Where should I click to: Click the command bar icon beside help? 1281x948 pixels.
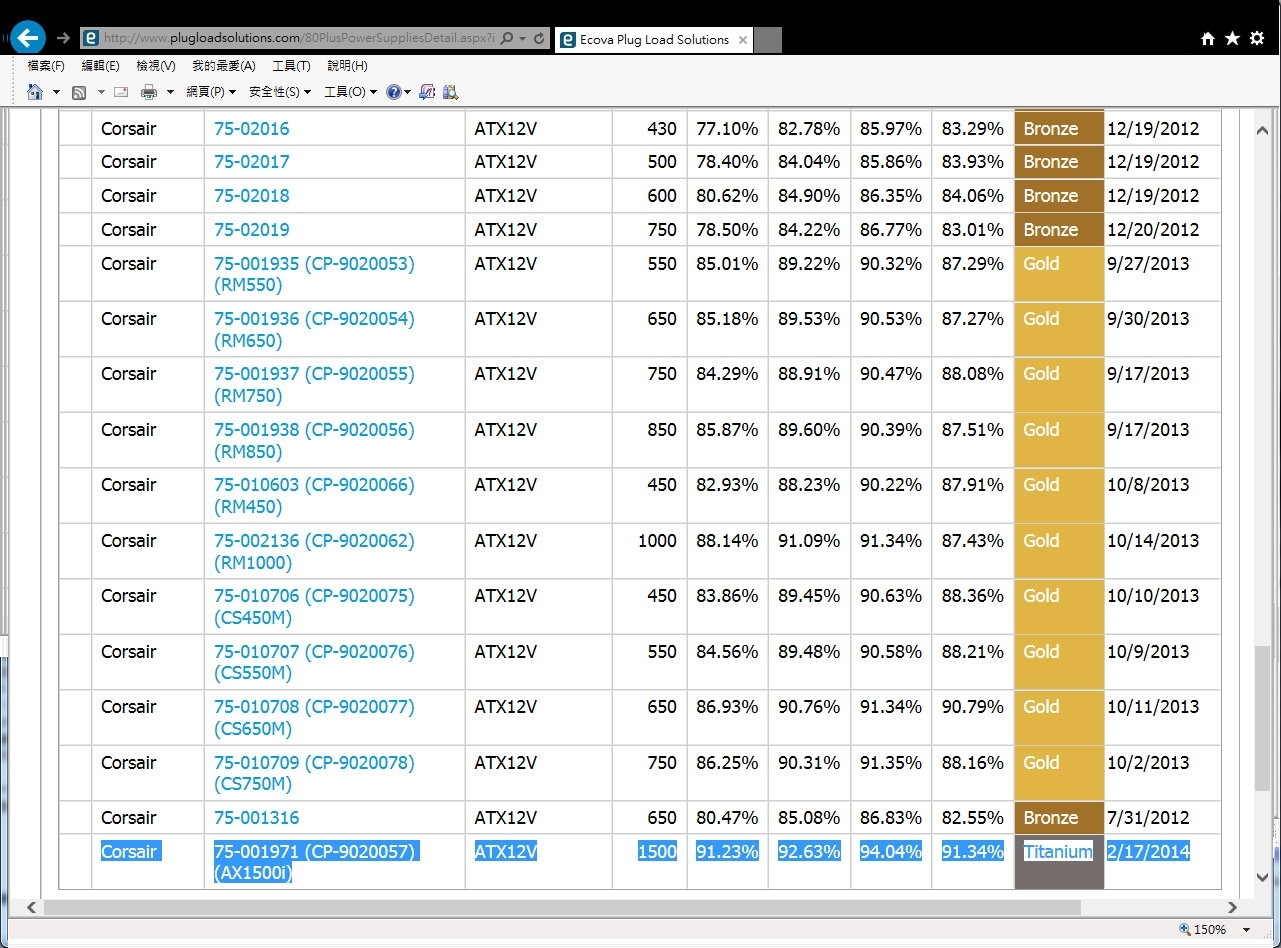click(427, 92)
